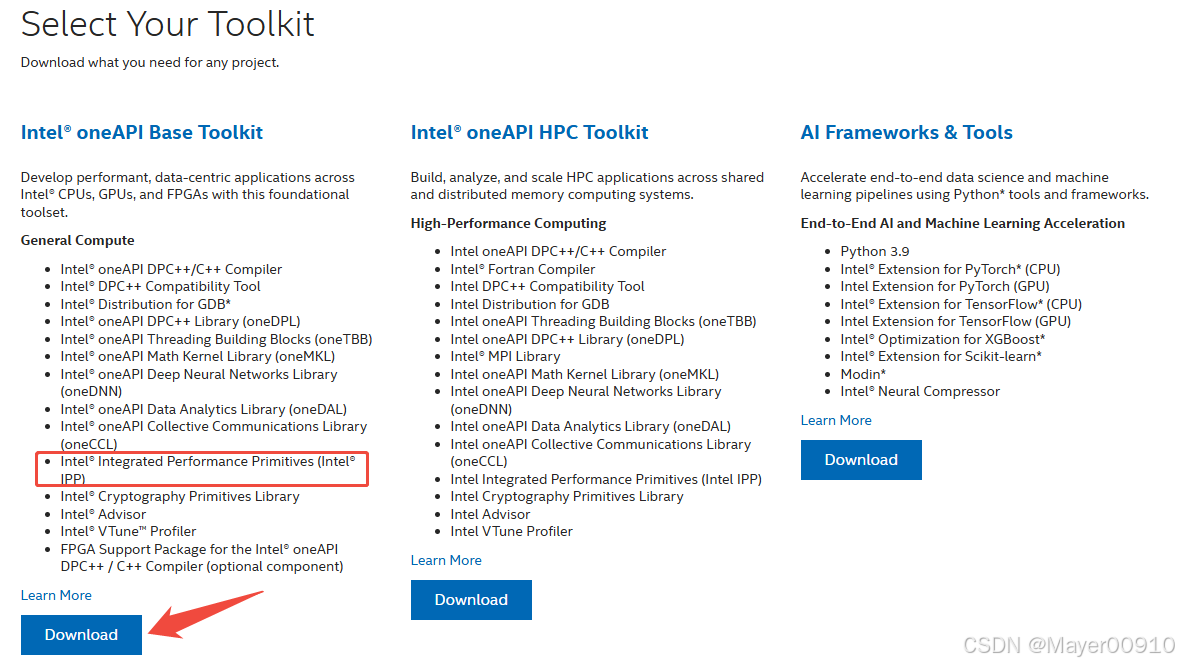Screen dimensions: 1179x665
Task: Open Learn More under HPC Toolkit
Action: coord(446,559)
